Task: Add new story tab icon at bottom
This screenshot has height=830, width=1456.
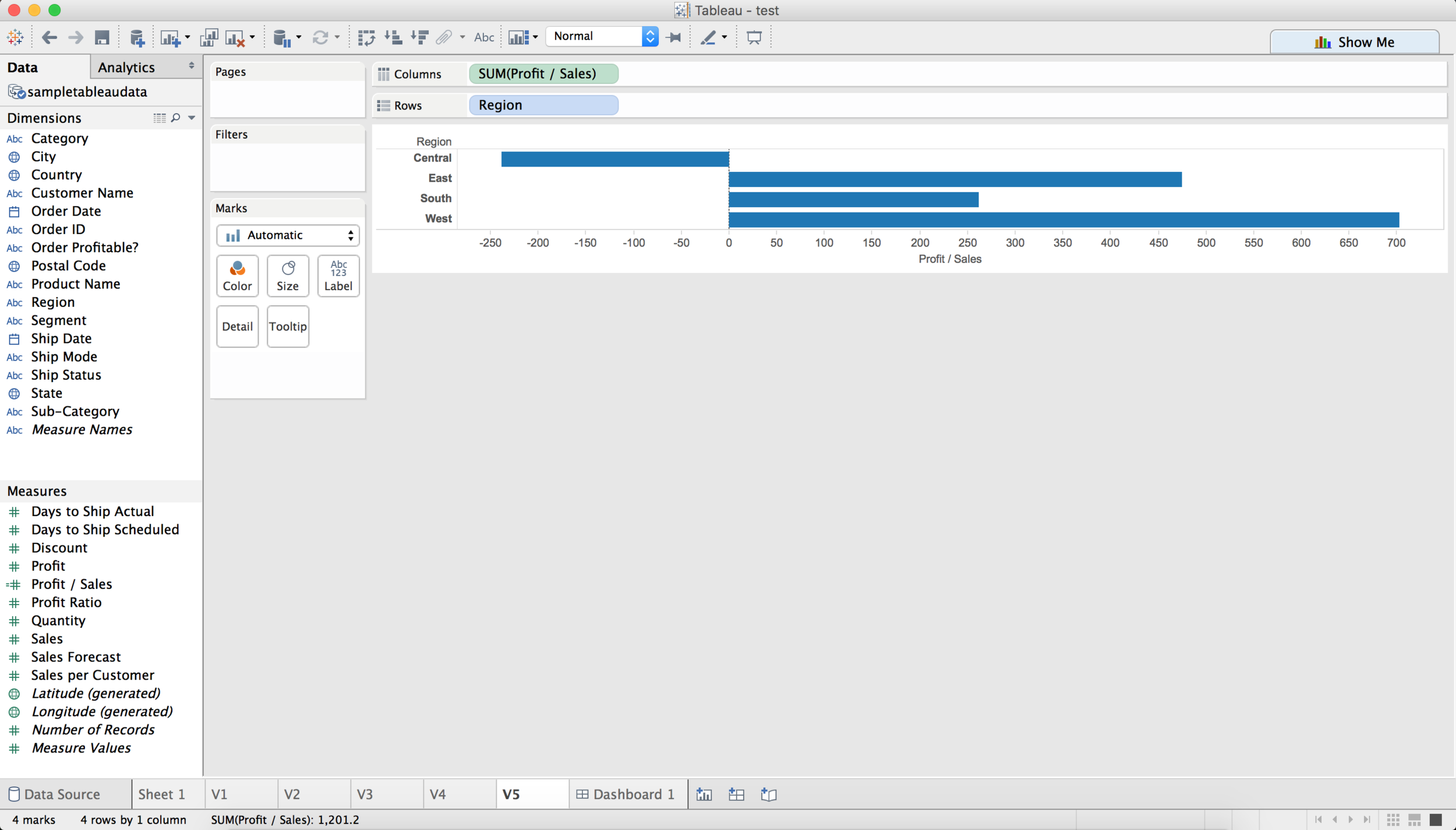Action: click(x=769, y=794)
